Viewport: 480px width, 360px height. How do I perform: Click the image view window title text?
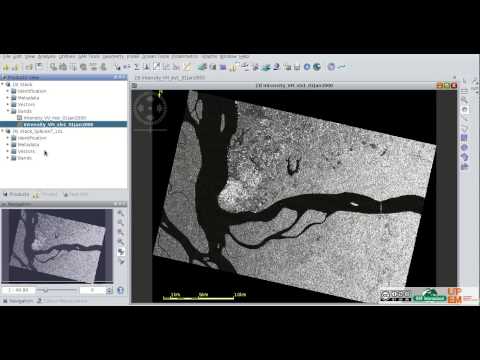pyautogui.click(x=294, y=86)
